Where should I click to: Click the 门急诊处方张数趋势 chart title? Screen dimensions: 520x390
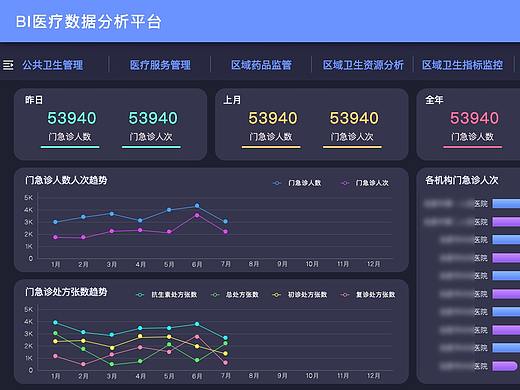(x=66, y=292)
